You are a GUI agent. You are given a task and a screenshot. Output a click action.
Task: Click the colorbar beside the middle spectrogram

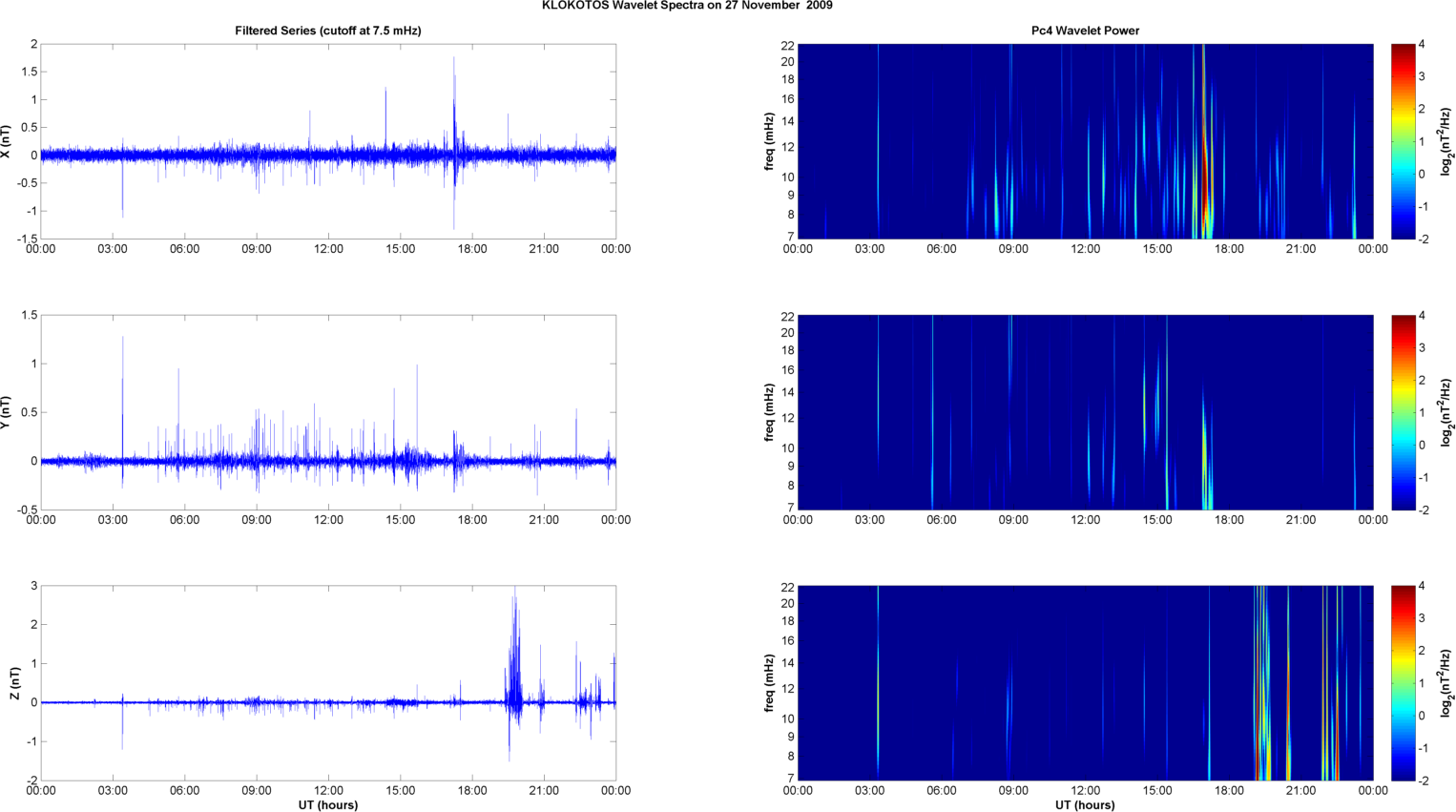(1403, 412)
